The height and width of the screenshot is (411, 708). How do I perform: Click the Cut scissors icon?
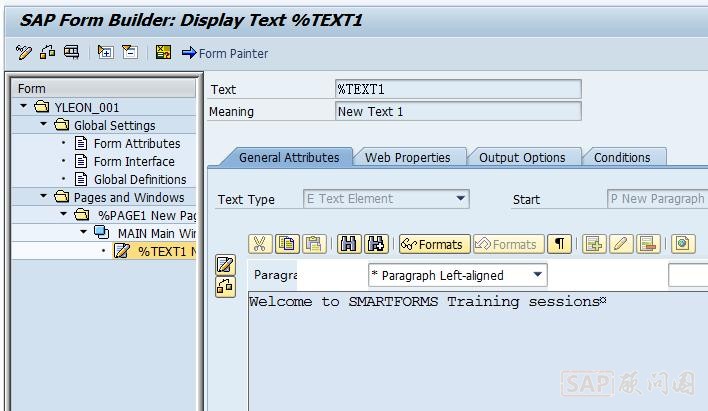point(260,244)
